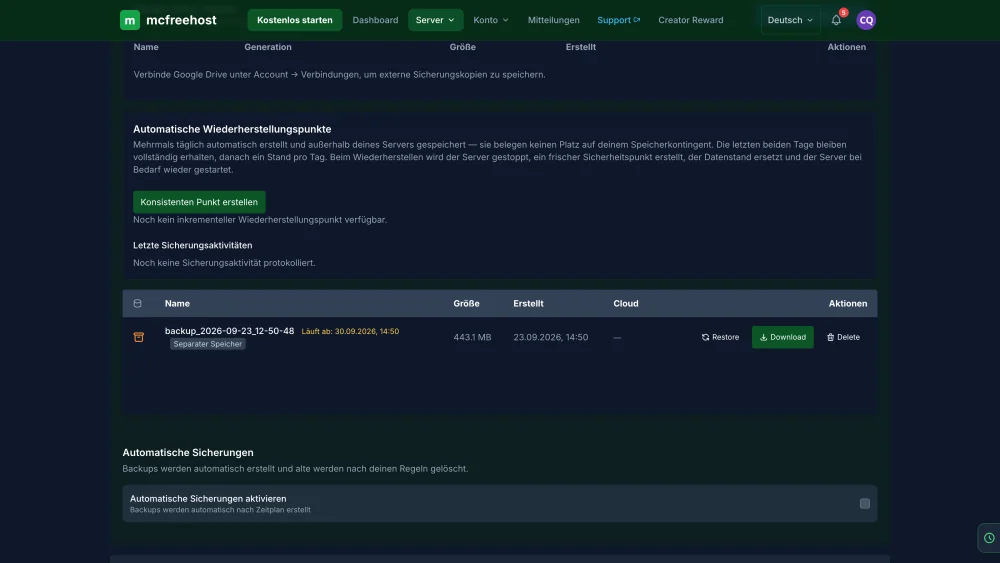Expand the Konto dropdown menu
1000x563 pixels.
490,20
